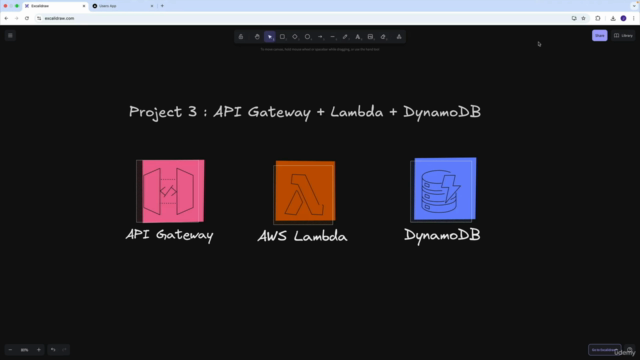
Task: Open the Library sidebar
Action: pos(623,36)
